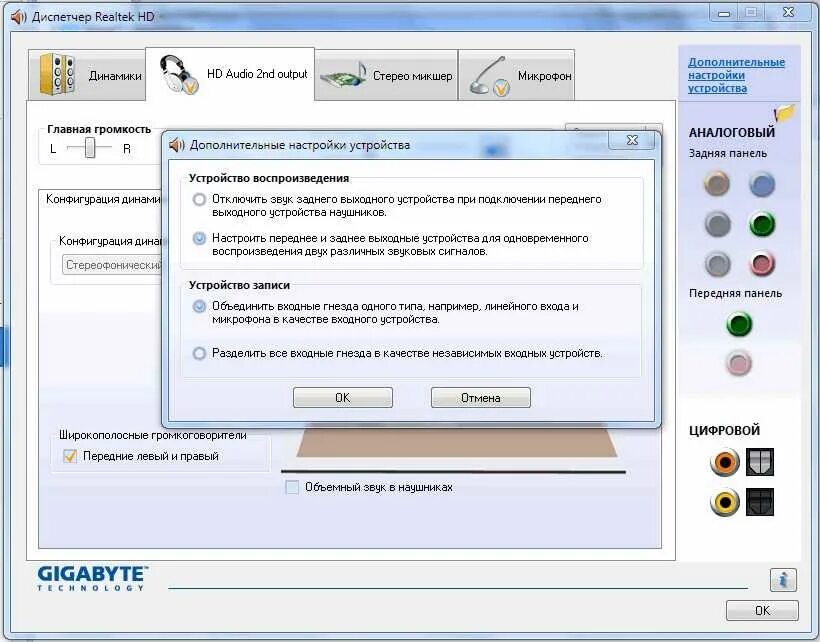
Task: Click the green rear panel jack
Action: (761, 224)
